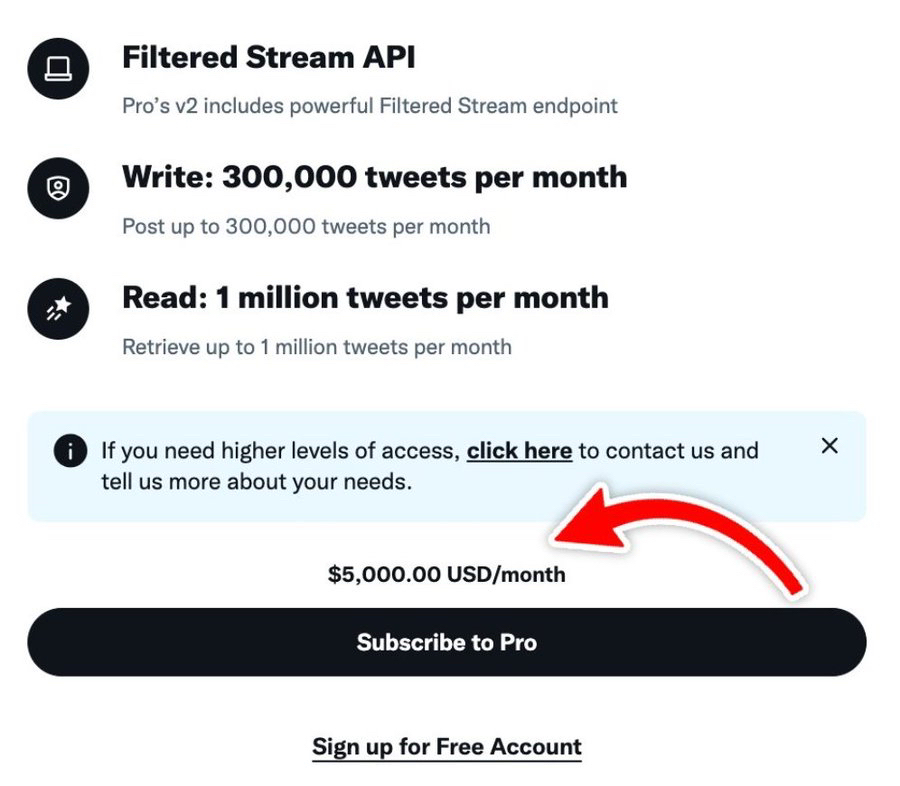Click "If you need higher levels of access" text

click(280, 451)
